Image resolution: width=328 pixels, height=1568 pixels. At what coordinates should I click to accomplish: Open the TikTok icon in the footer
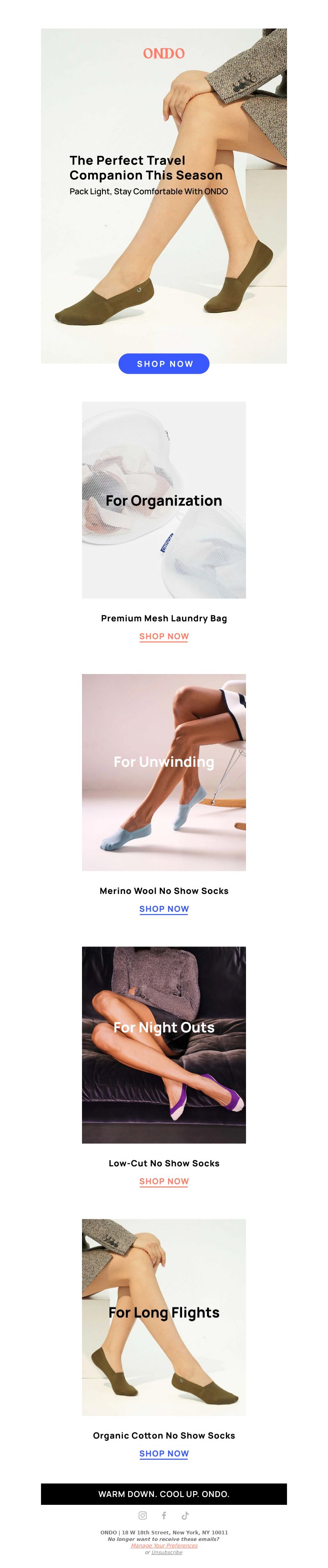pos(185,1515)
